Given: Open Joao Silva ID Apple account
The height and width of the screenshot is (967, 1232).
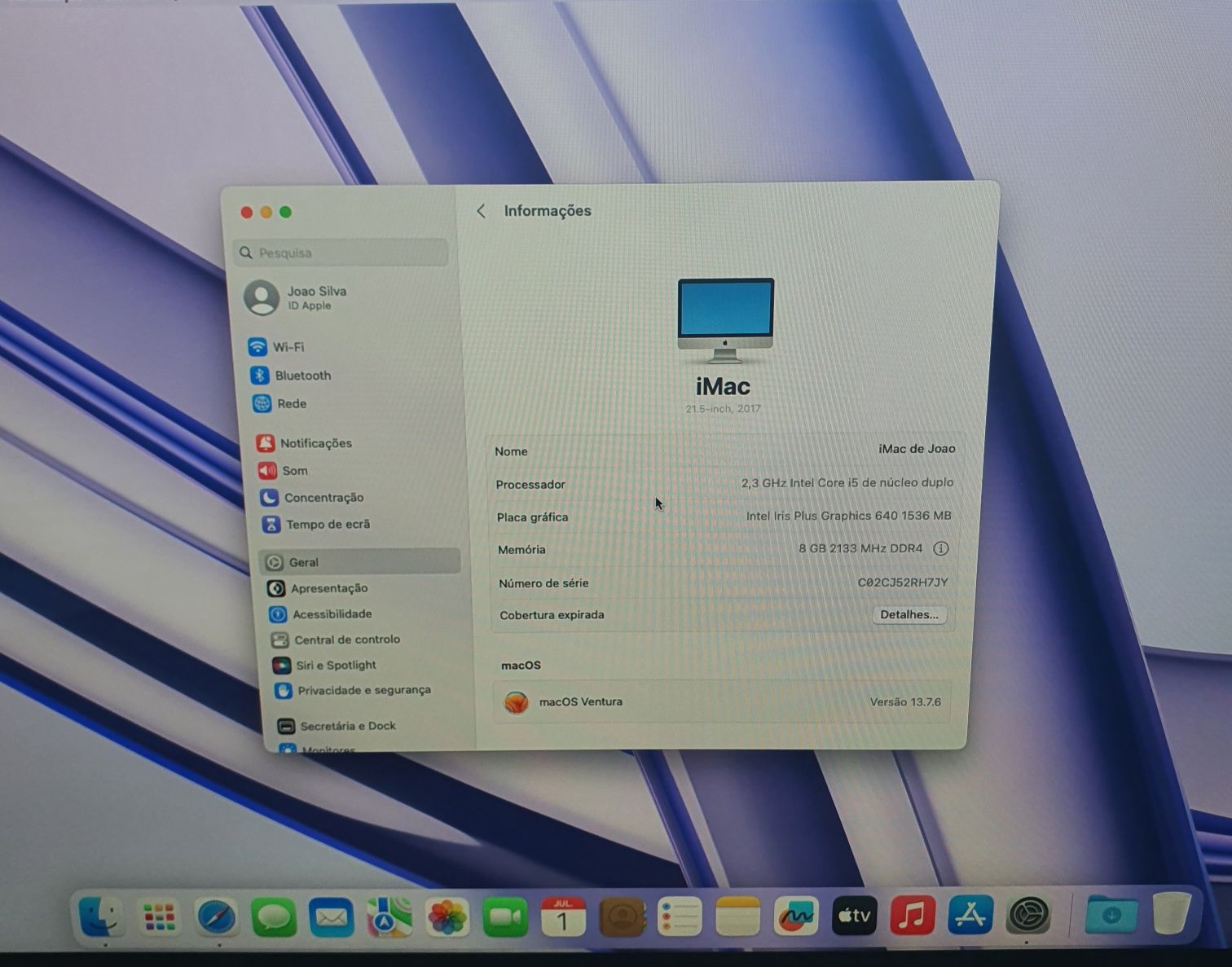Looking at the screenshot, I should click(296, 297).
